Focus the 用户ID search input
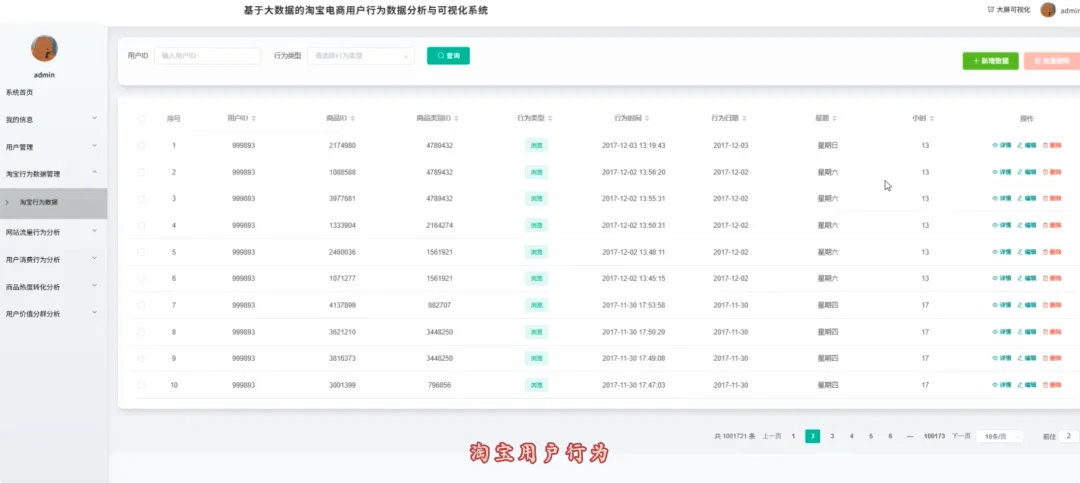This screenshot has height=483, width=1080. pos(207,56)
